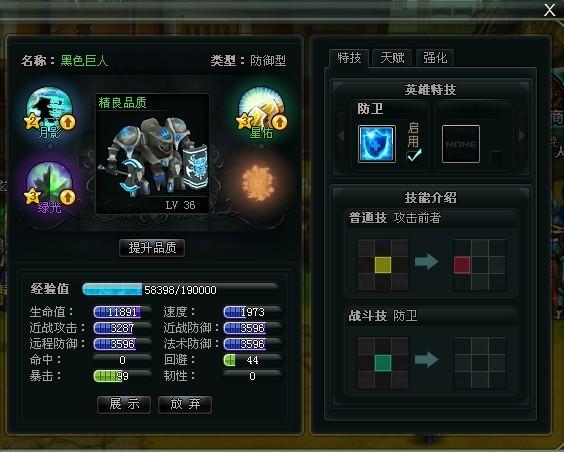Upgrade 星佑 using its orange arrow badge
This screenshot has width=564, height=452.
point(279,122)
